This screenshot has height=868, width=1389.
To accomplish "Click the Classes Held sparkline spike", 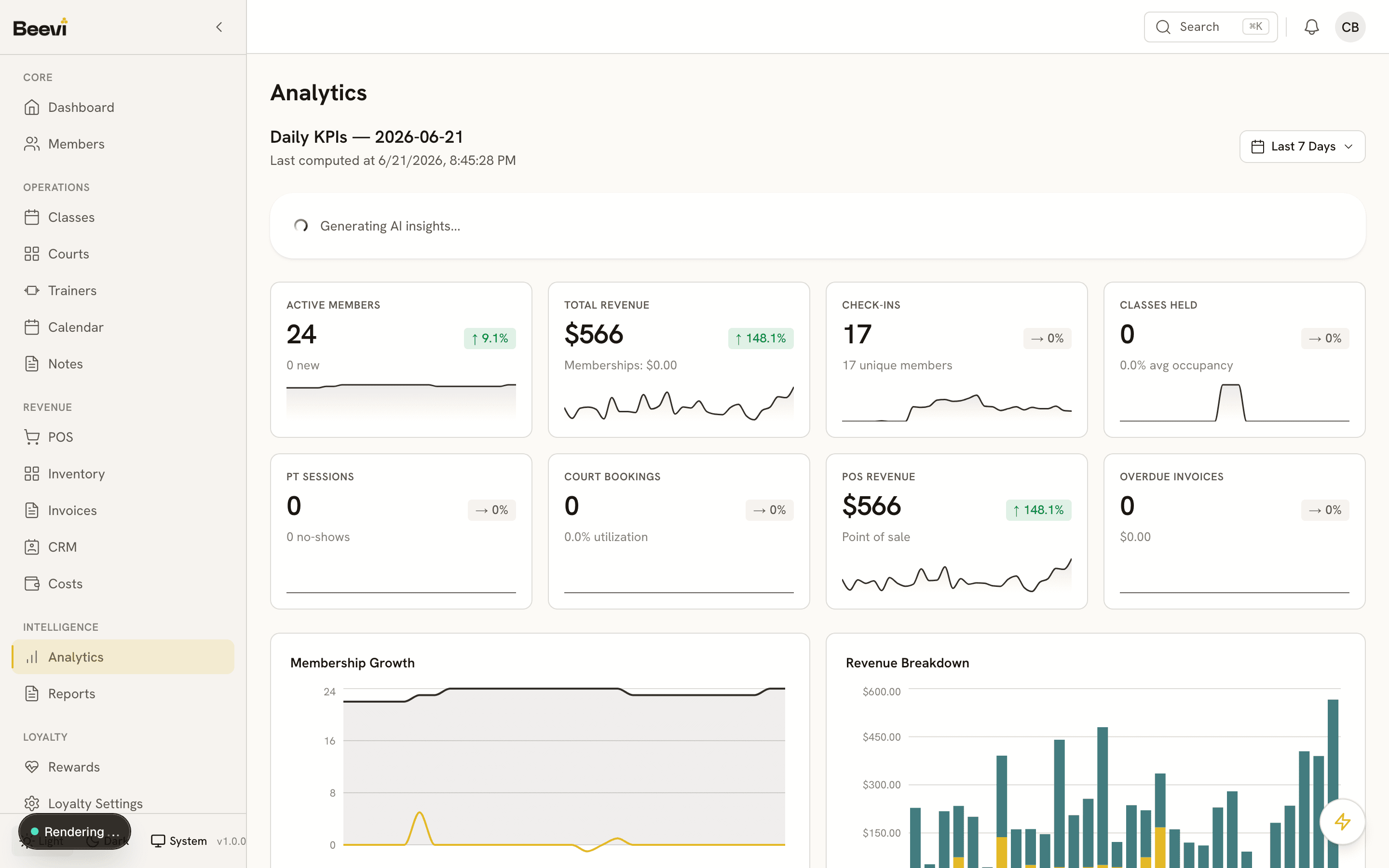I will coord(1231,403).
